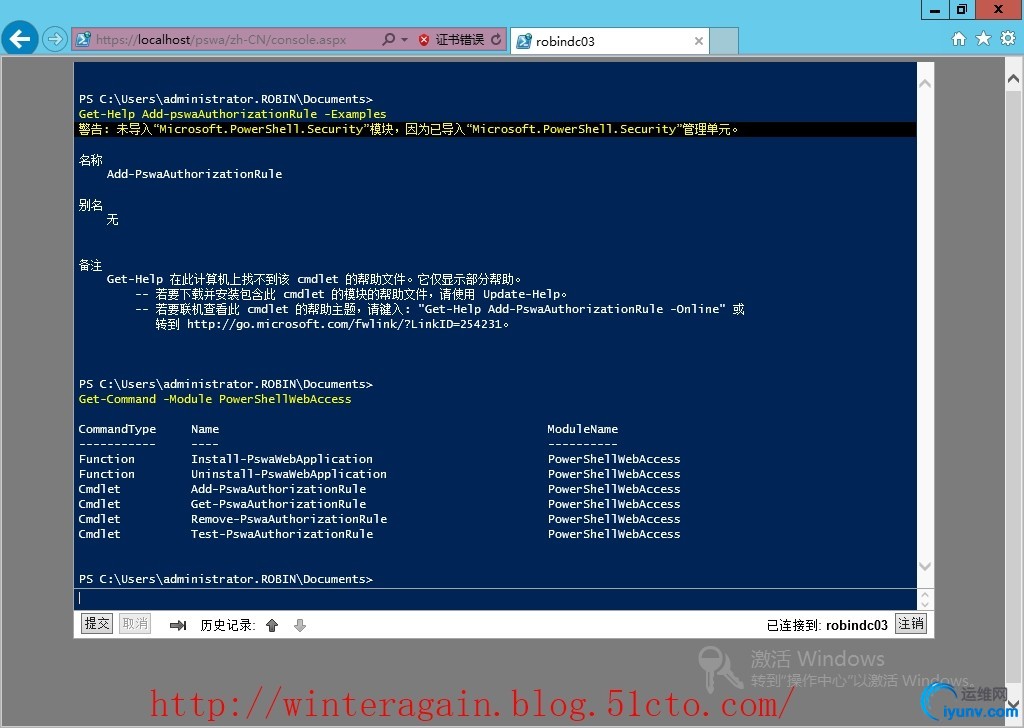The image size is (1024, 728).
Task: Click the go.microsoft.com fwlink URL text
Action: [x=345, y=324]
